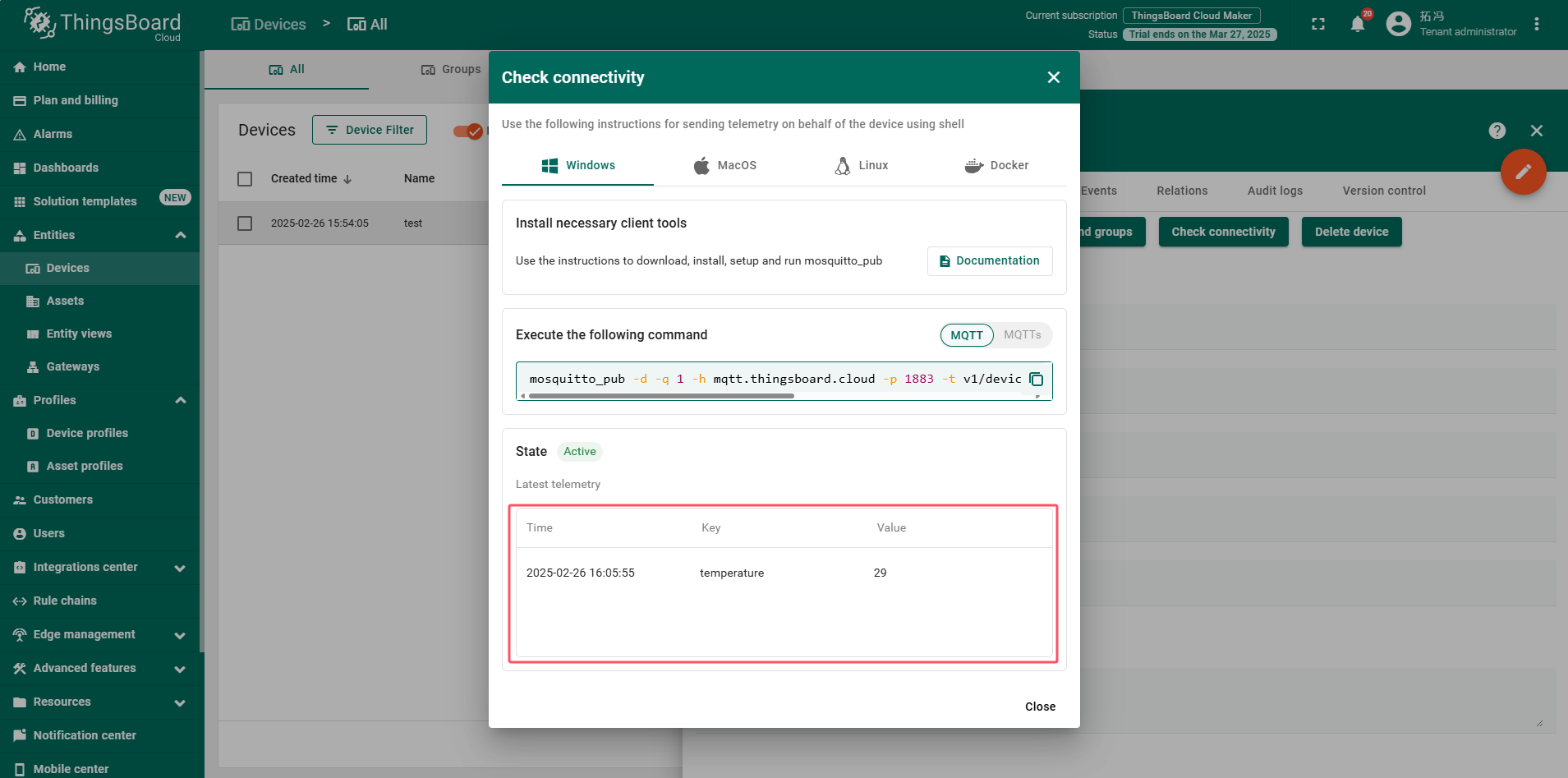Collapse the Profiles menu group
Screen dimensions: 1568x778
pos(181,400)
